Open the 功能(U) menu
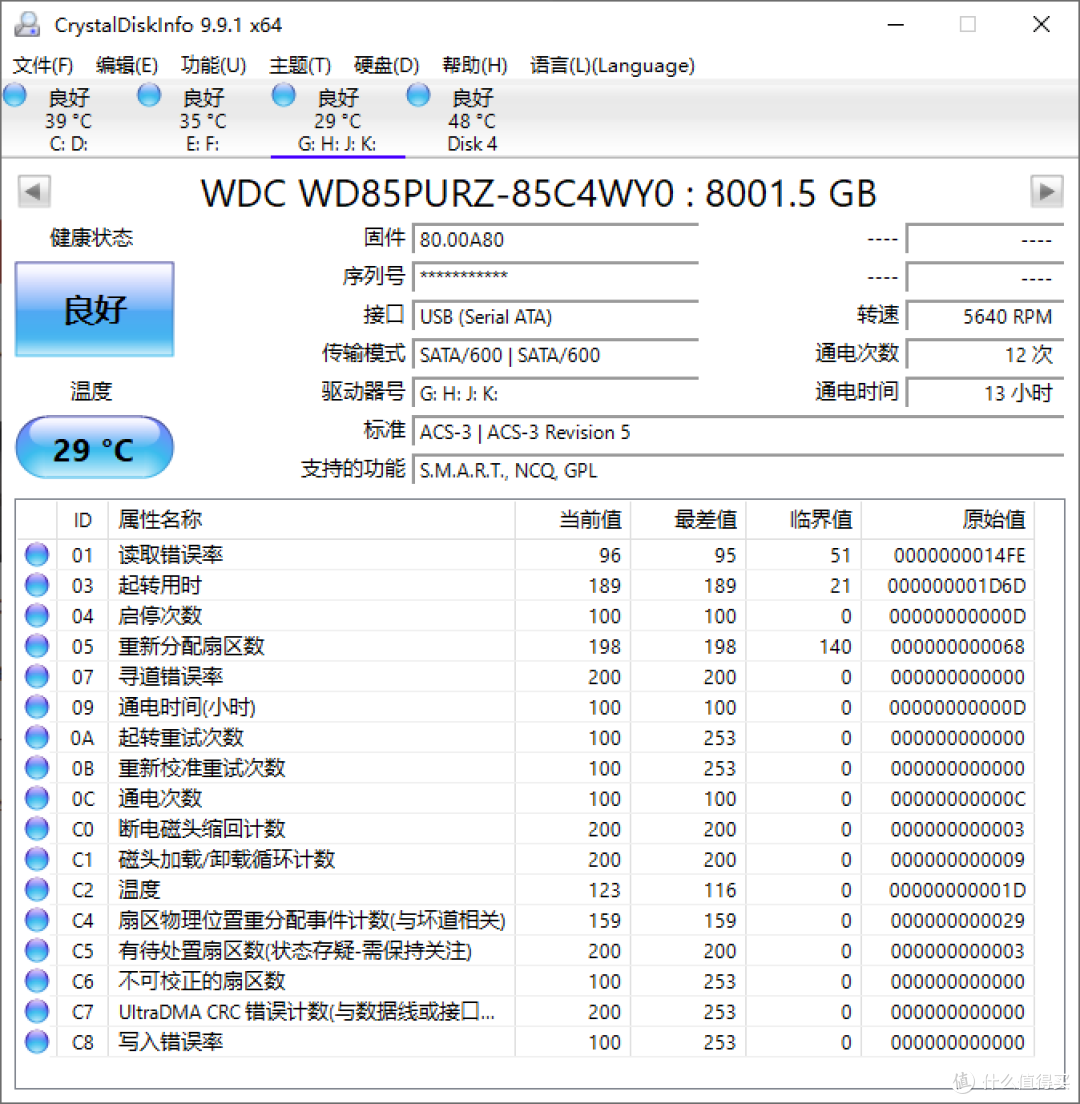 (213, 65)
